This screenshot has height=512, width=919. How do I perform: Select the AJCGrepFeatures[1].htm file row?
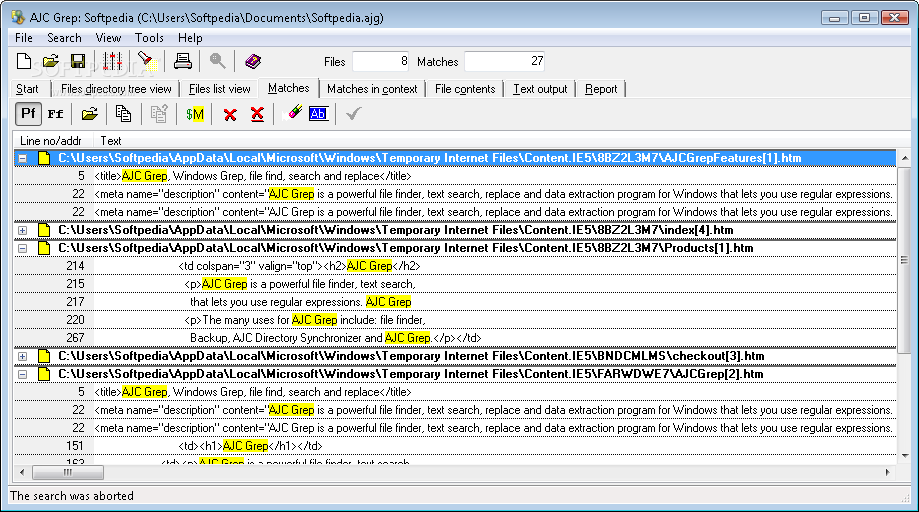coord(455,158)
